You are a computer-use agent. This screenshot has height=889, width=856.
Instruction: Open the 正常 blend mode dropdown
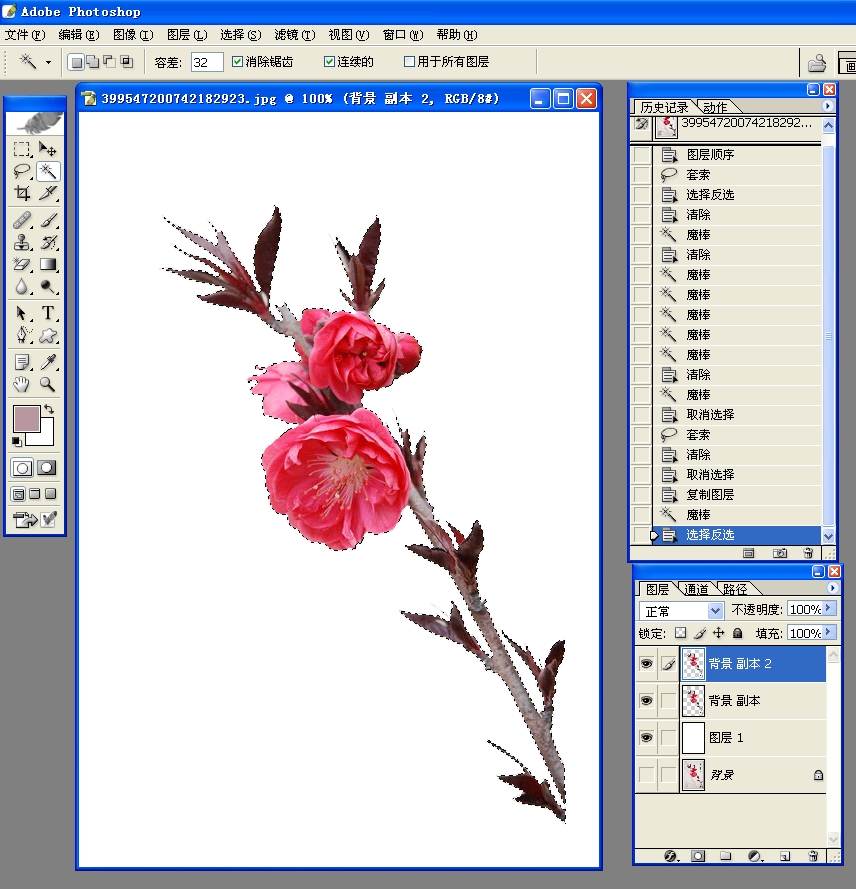coord(715,610)
